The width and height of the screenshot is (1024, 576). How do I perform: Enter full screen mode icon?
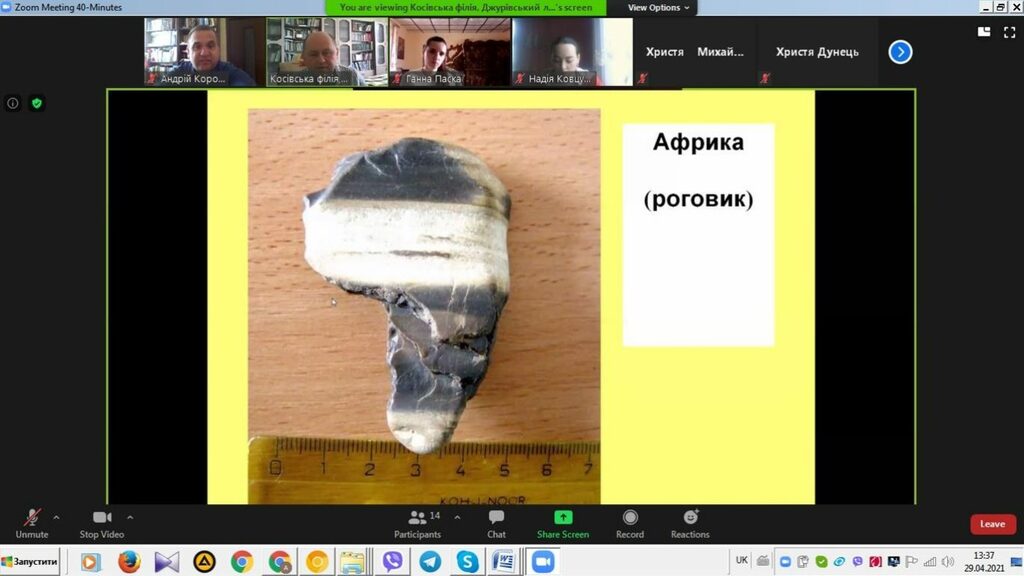(x=1007, y=32)
